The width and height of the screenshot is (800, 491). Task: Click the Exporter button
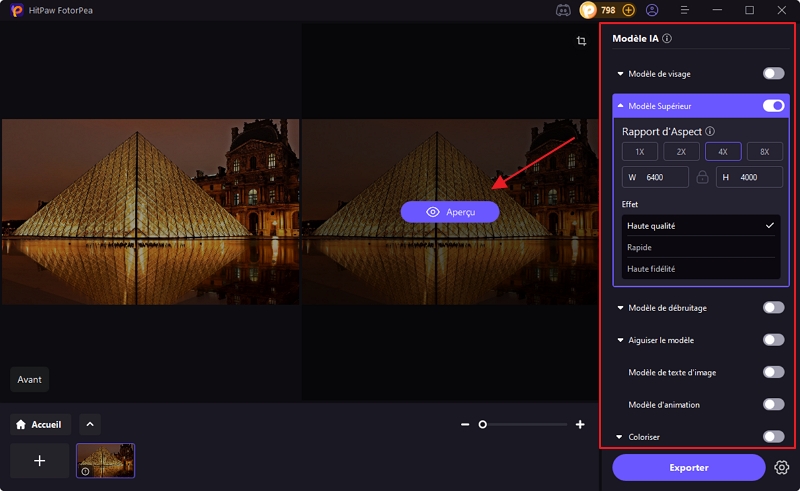click(688, 467)
